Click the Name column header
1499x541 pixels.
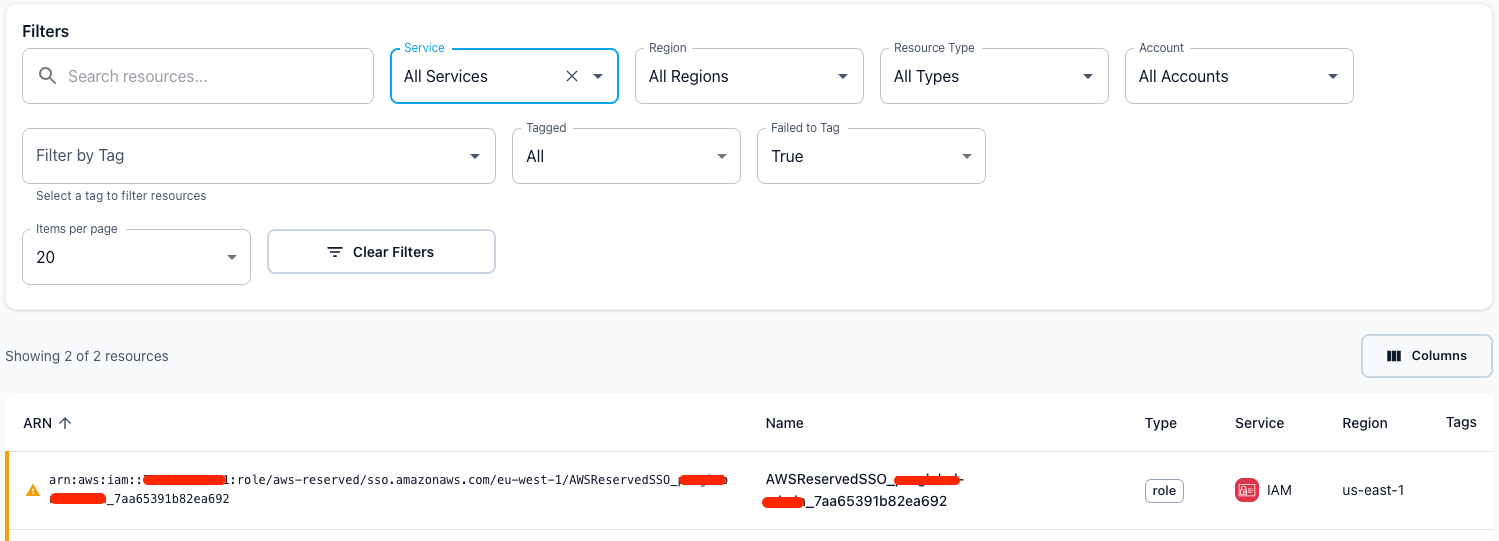(785, 423)
